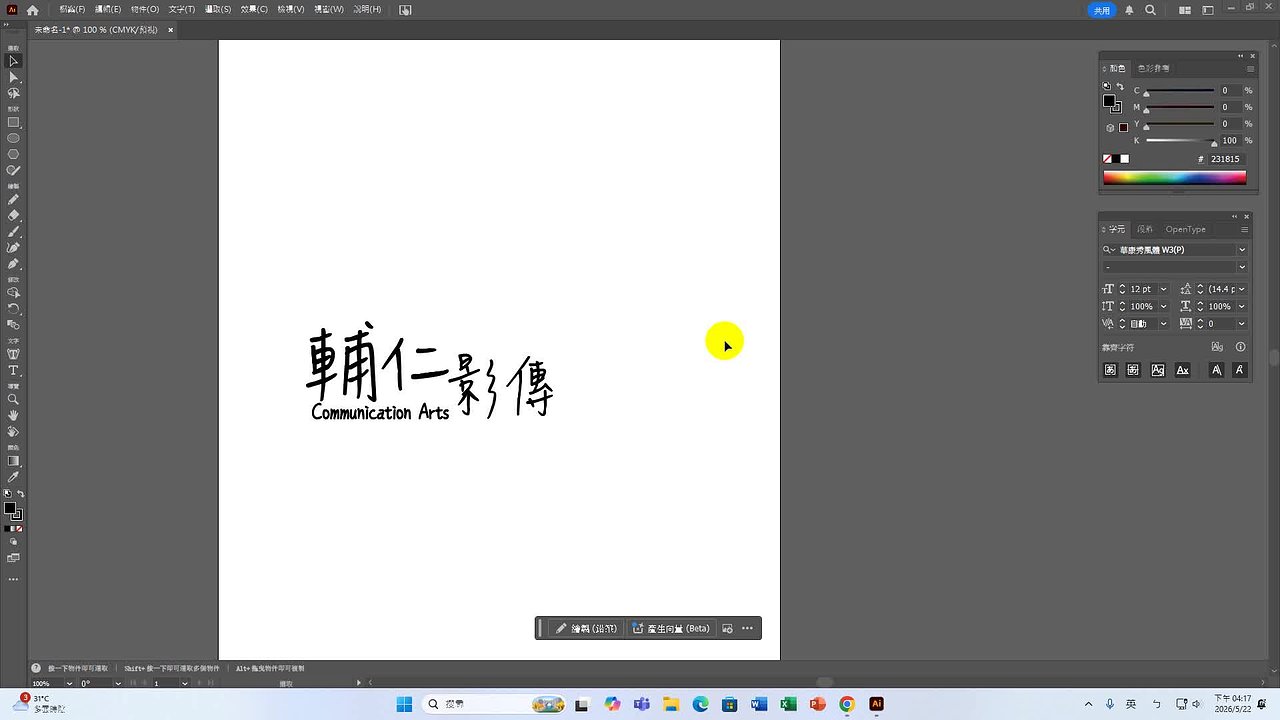
Task: Switch to the Color Guide tab
Action: pyautogui.click(x=1153, y=69)
